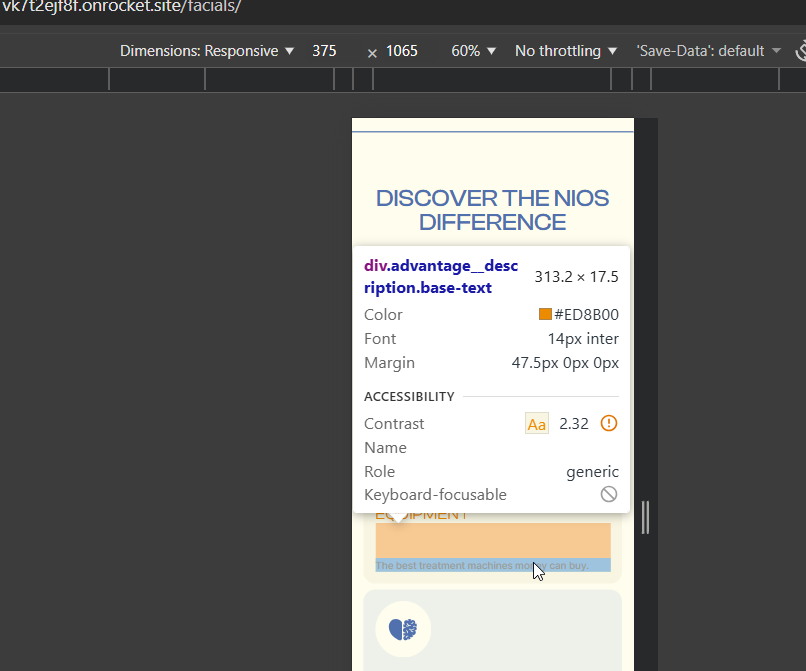Click the address bar URL text
Viewport: 806px width, 671px height.
coord(121,7)
